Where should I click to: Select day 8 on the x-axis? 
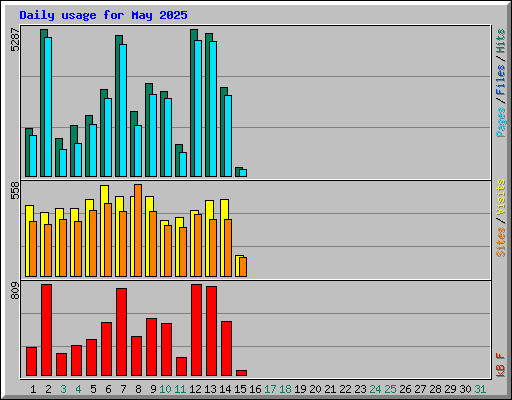138,389
